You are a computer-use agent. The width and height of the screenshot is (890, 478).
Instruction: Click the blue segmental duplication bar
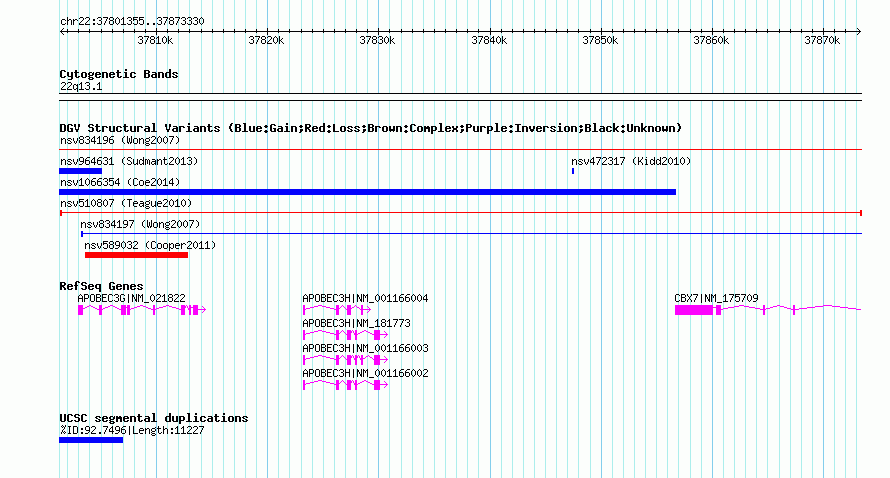pos(91,440)
